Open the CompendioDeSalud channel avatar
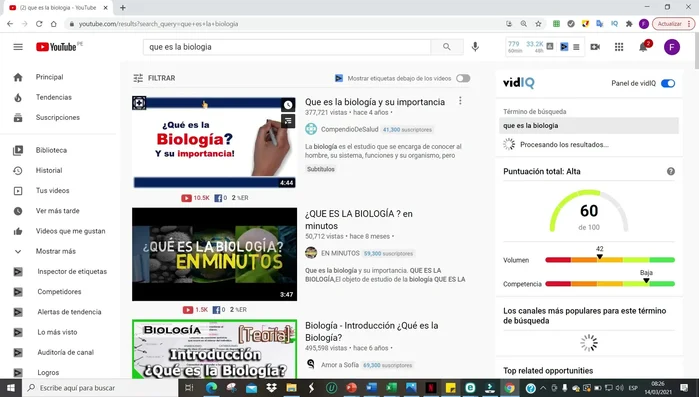699x397 pixels. [311, 129]
